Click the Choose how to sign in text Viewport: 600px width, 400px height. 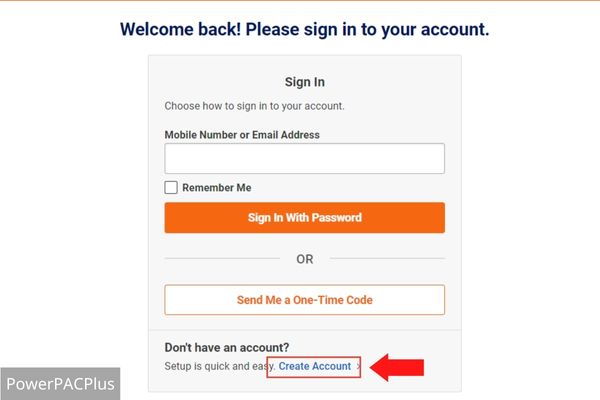[x=254, y=106]
